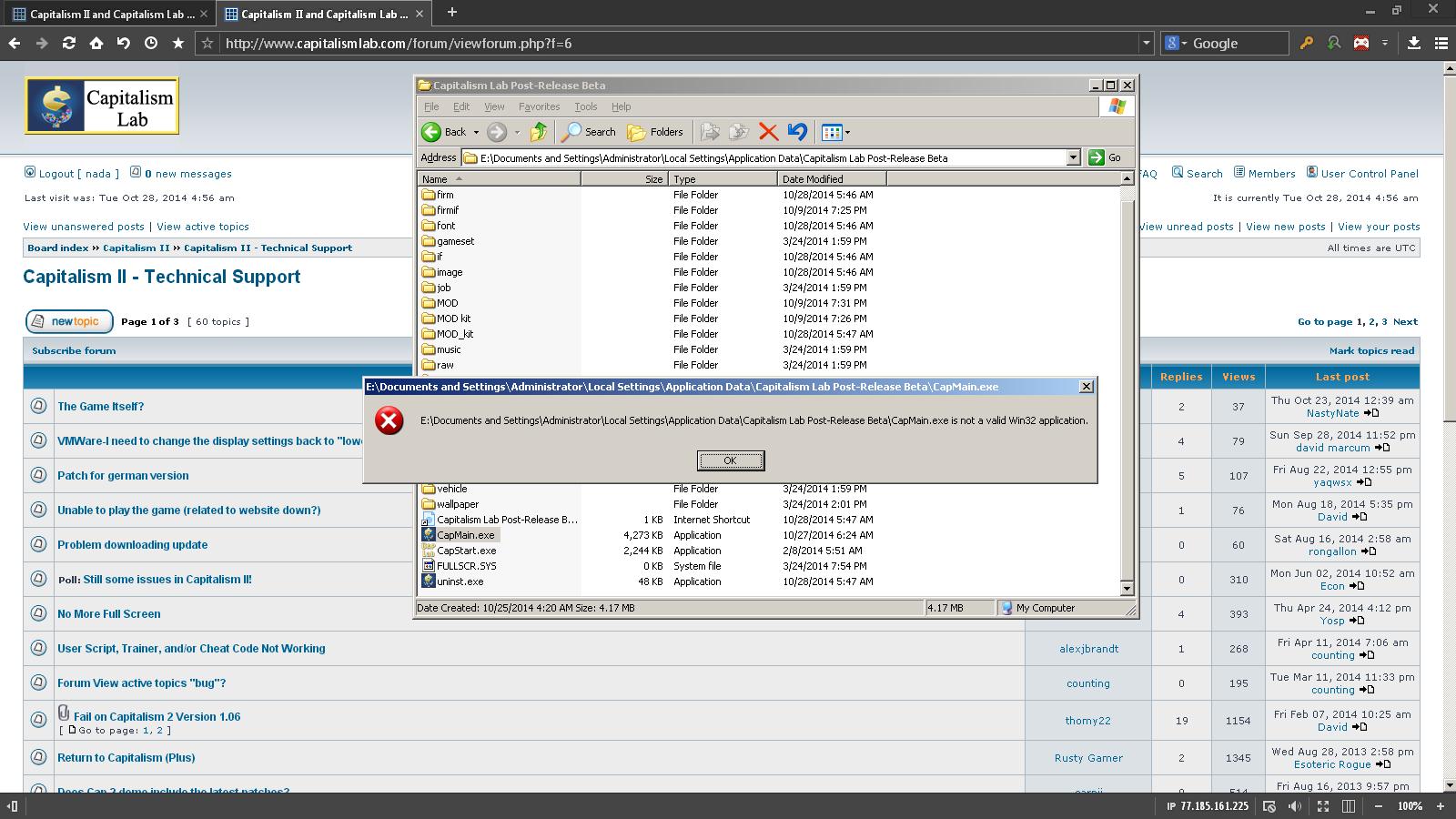
Task: Click the Subscribe forum link
Action: [74, 350]
